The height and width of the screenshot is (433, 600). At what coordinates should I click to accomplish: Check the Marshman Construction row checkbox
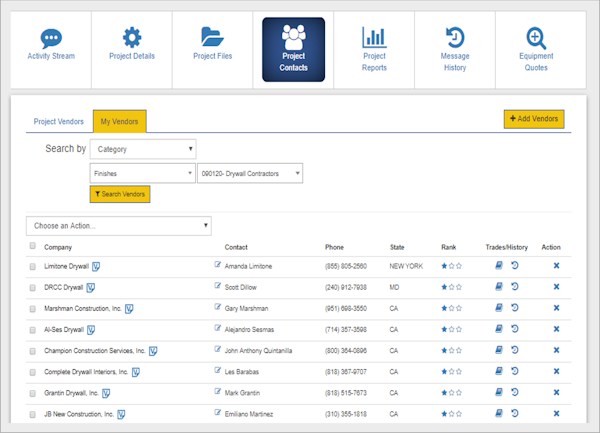point(33,309)
